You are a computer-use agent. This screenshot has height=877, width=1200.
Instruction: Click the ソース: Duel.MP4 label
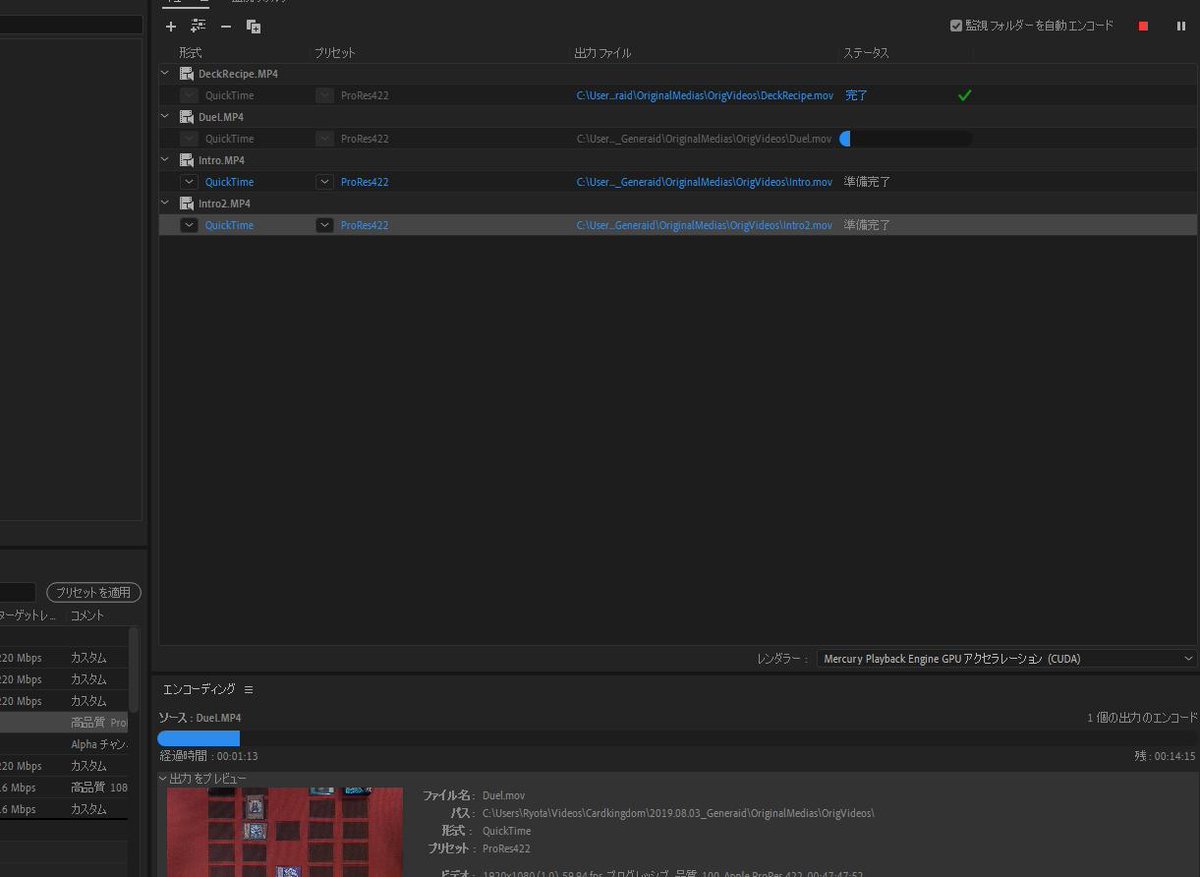(200, 718)
